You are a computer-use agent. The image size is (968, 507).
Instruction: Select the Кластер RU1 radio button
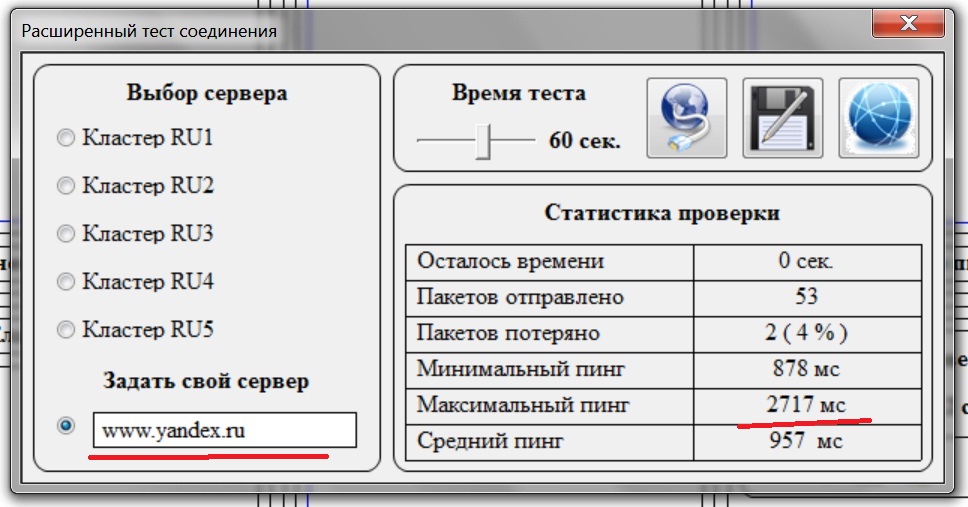click(66, 138)
